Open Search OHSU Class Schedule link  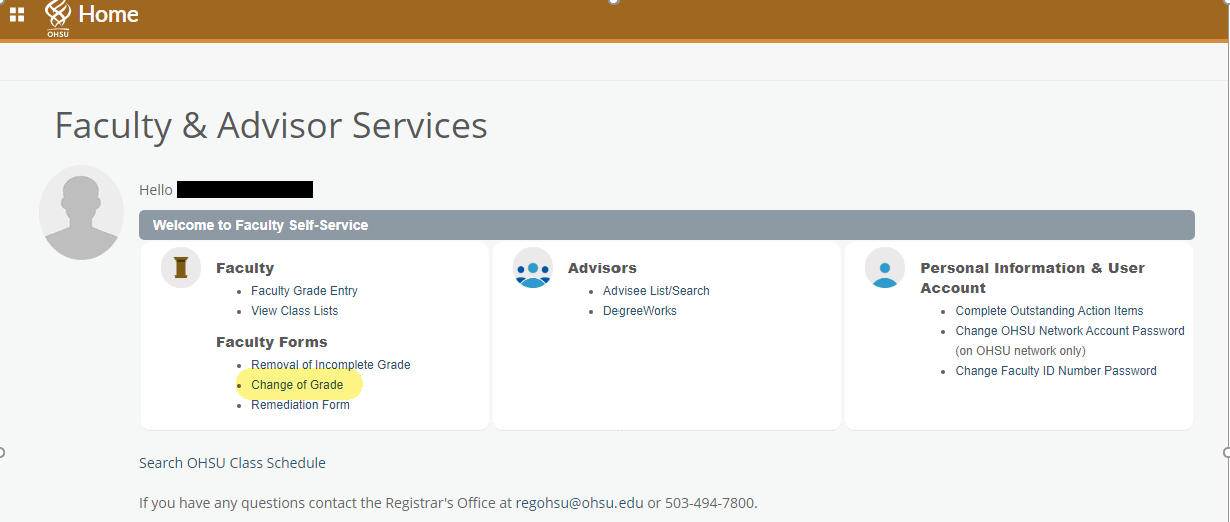232,463
